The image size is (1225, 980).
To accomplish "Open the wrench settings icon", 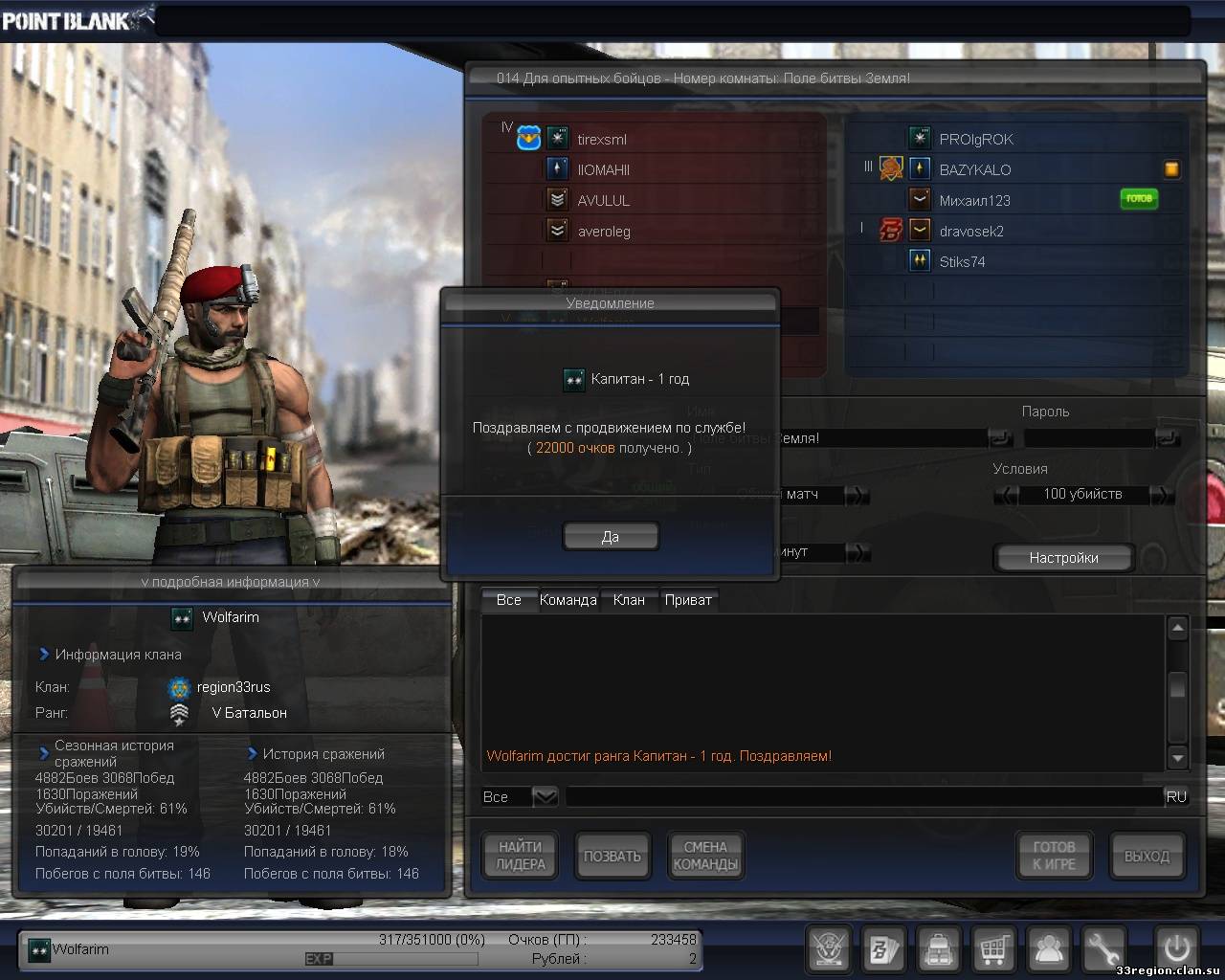I will click(x=1104, y=949).
